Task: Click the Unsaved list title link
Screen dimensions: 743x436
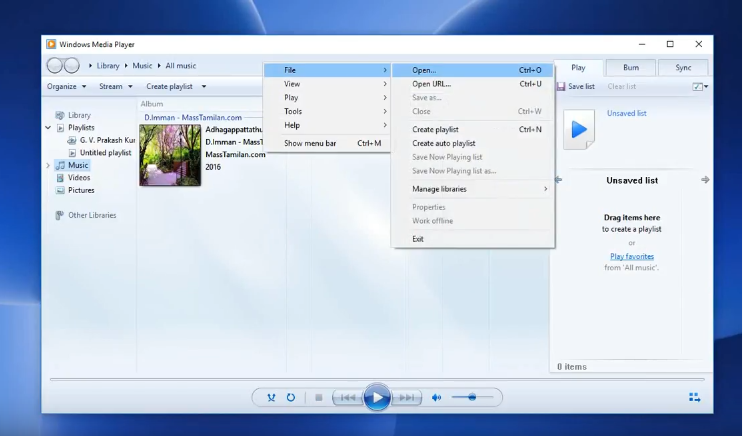Action: pos(626,113)
